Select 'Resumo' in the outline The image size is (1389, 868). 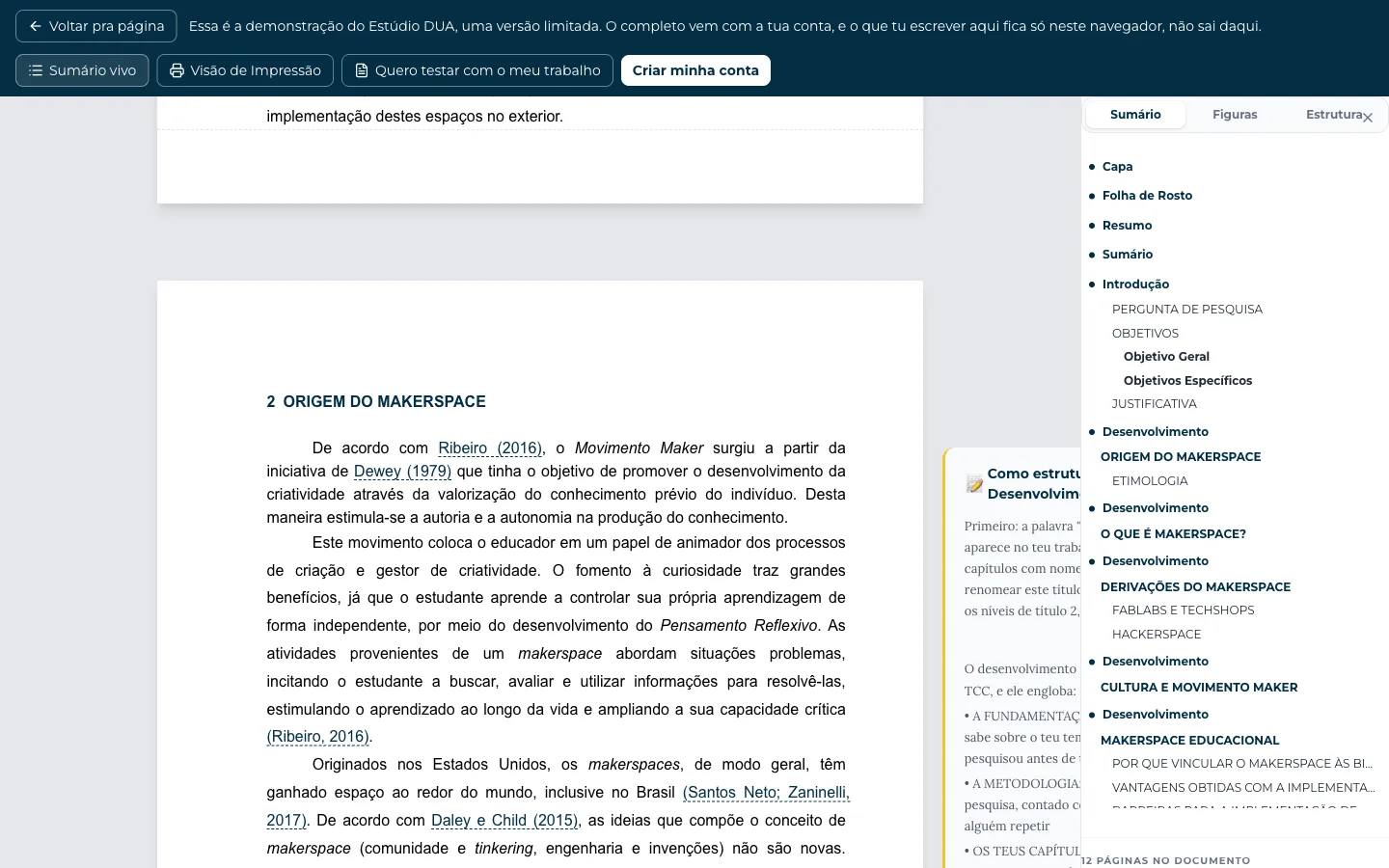(1127, 226)
